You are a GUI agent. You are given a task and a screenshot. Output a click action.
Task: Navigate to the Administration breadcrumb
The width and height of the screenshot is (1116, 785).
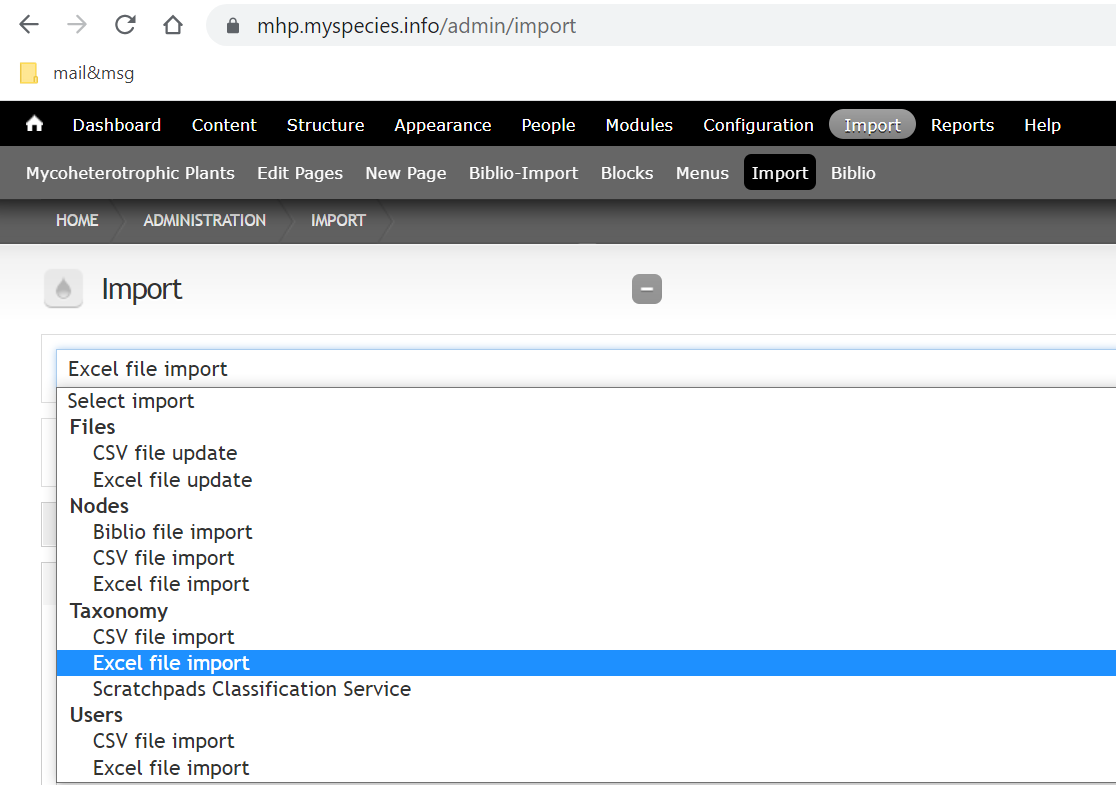204,220
